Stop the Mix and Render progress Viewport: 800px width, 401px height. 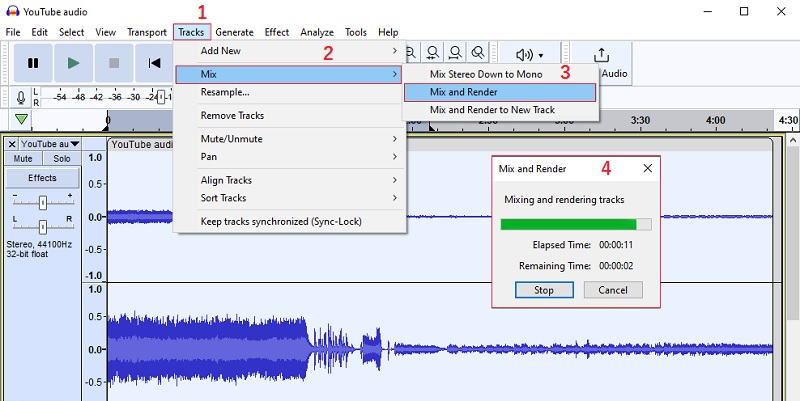pos(544,290)
